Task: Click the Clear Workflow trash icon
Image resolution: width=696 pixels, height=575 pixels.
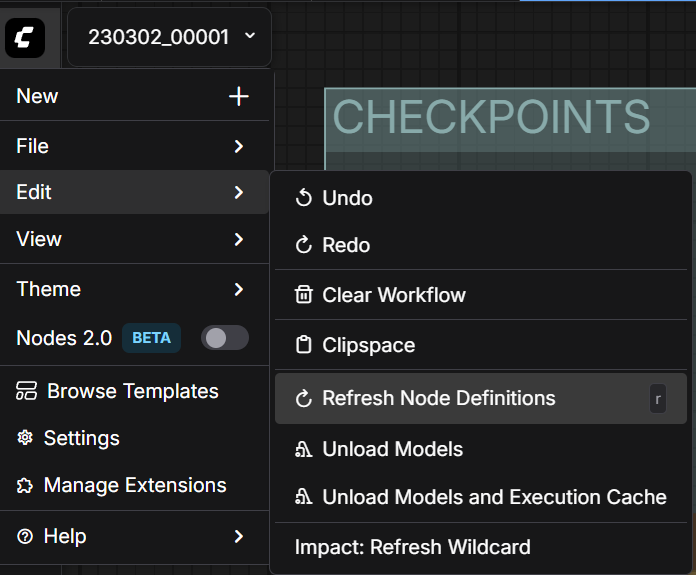Action: click(304, 295)
